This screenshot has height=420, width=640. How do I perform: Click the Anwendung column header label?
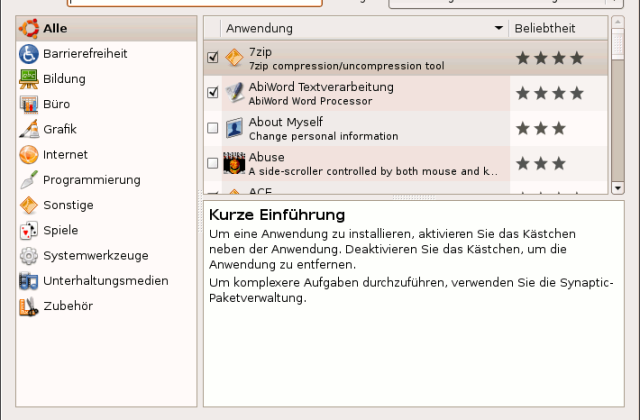coord(259,28)
